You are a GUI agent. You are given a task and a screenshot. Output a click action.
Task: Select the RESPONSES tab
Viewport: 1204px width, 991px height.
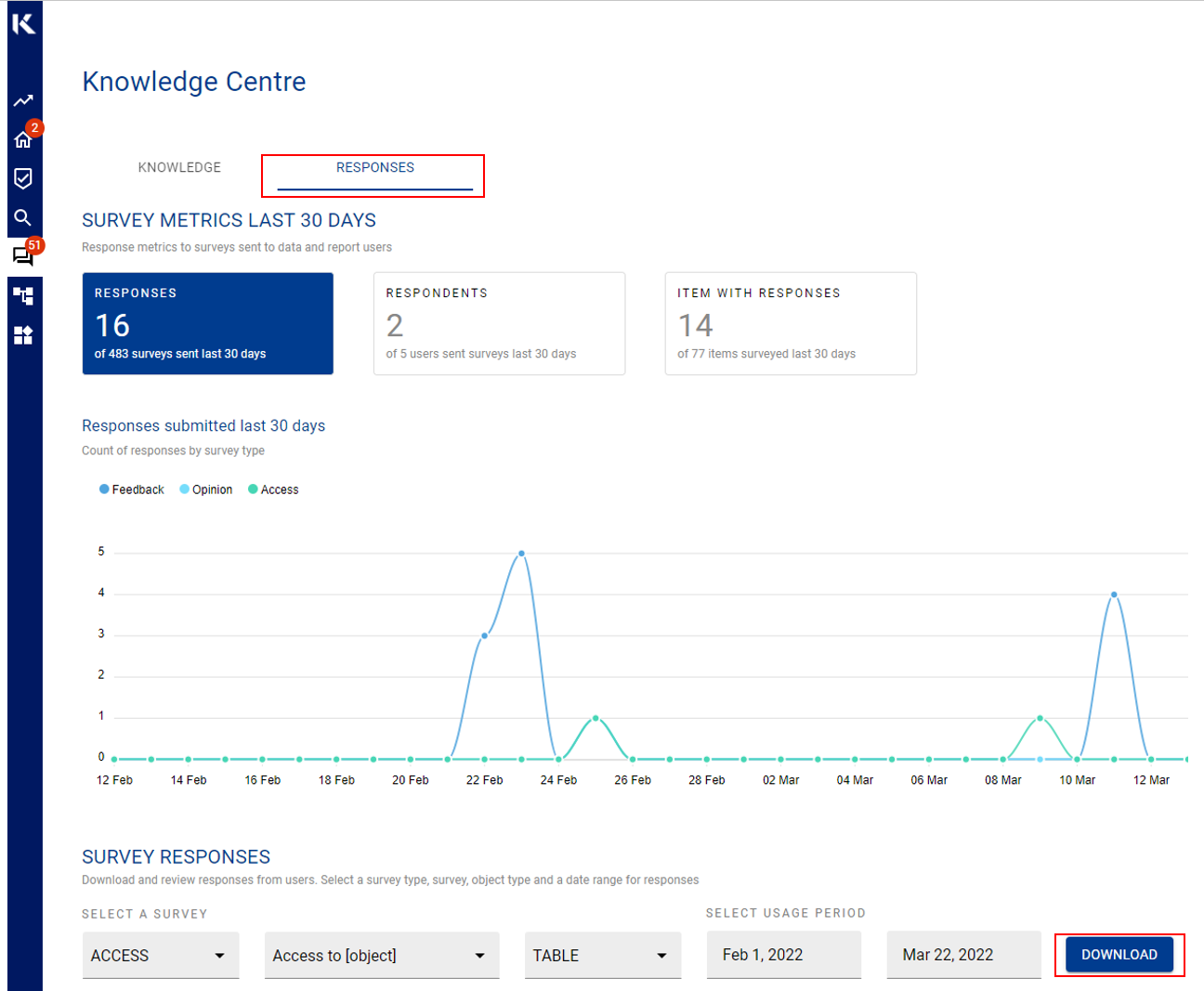pos(374,168)
